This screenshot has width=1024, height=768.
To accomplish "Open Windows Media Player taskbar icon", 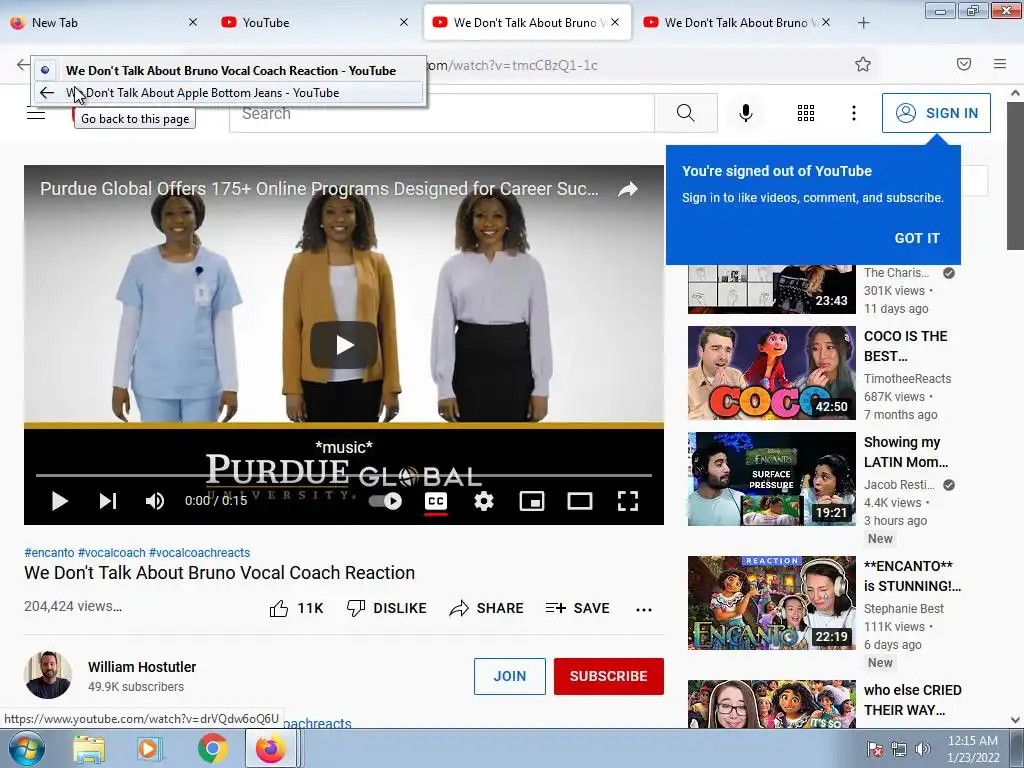I will click(x=150, y=749).
